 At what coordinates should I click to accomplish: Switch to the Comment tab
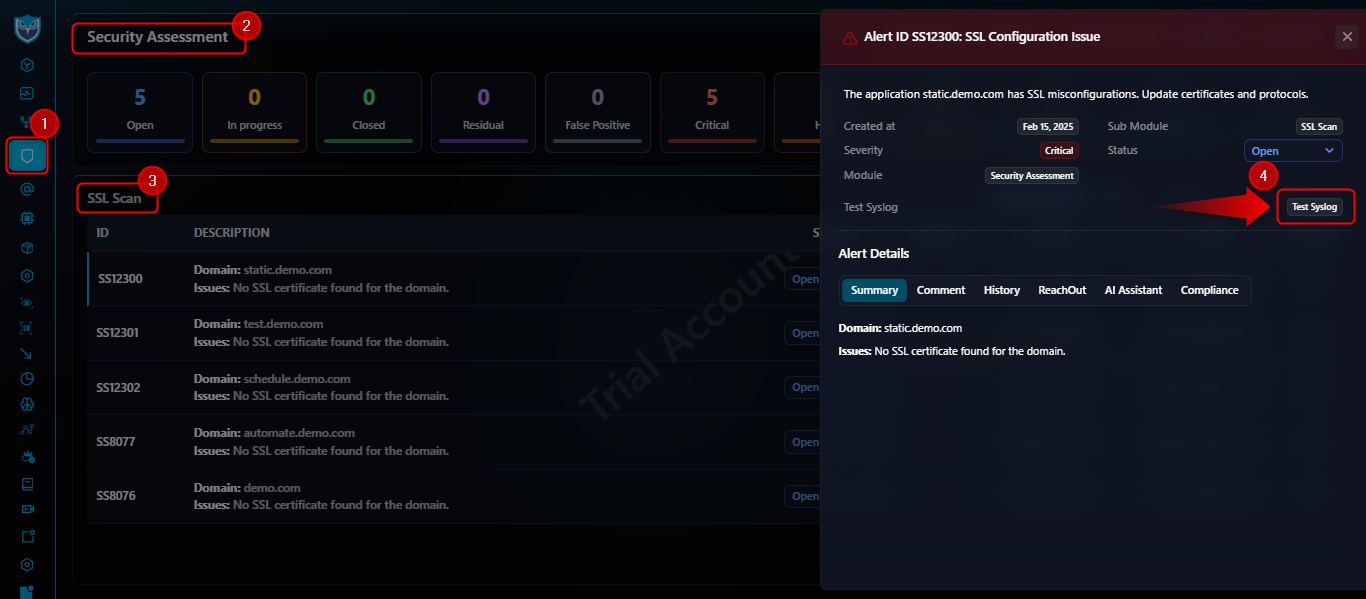coord(941,290)
